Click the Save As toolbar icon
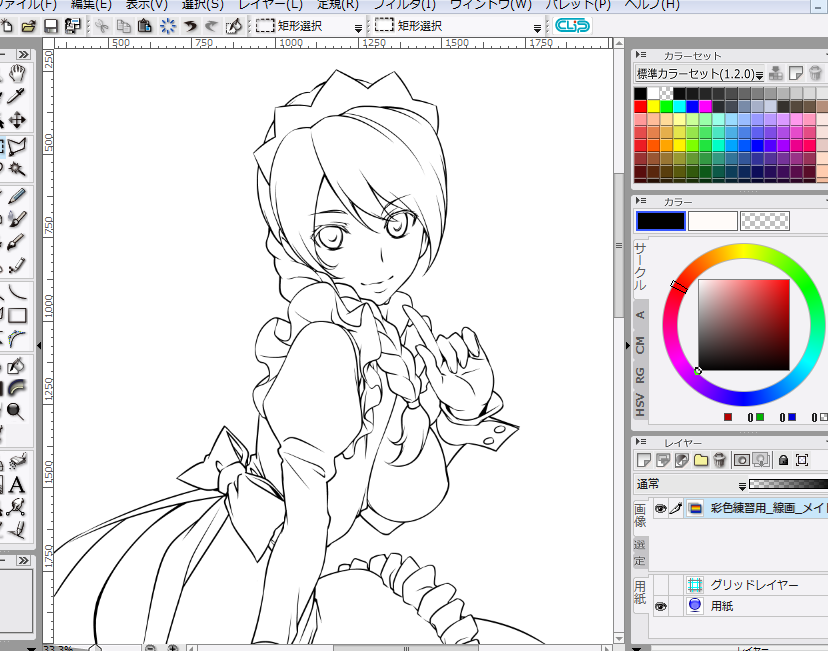The height and width of the screenshot is (651, 828). [72, 26]
